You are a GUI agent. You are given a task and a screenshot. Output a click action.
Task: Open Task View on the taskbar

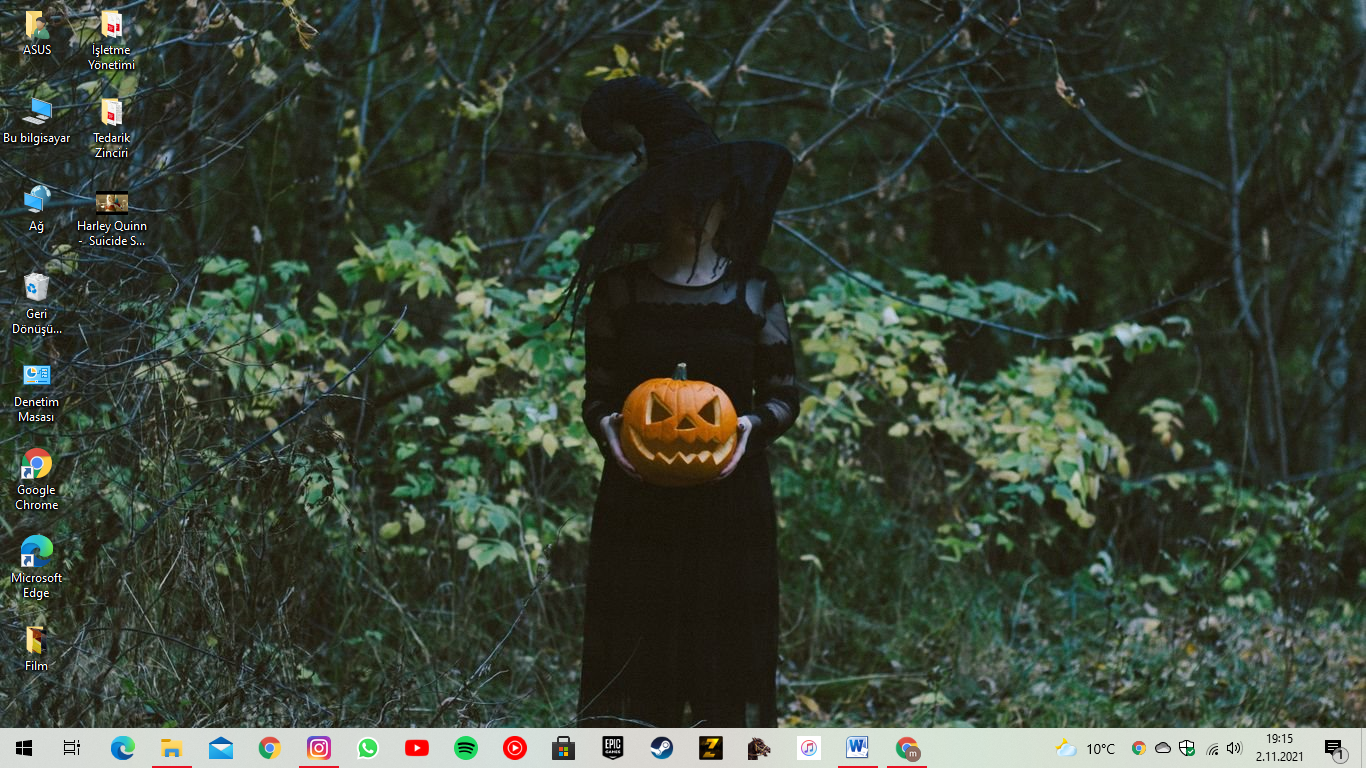click(x=72, y=748)
